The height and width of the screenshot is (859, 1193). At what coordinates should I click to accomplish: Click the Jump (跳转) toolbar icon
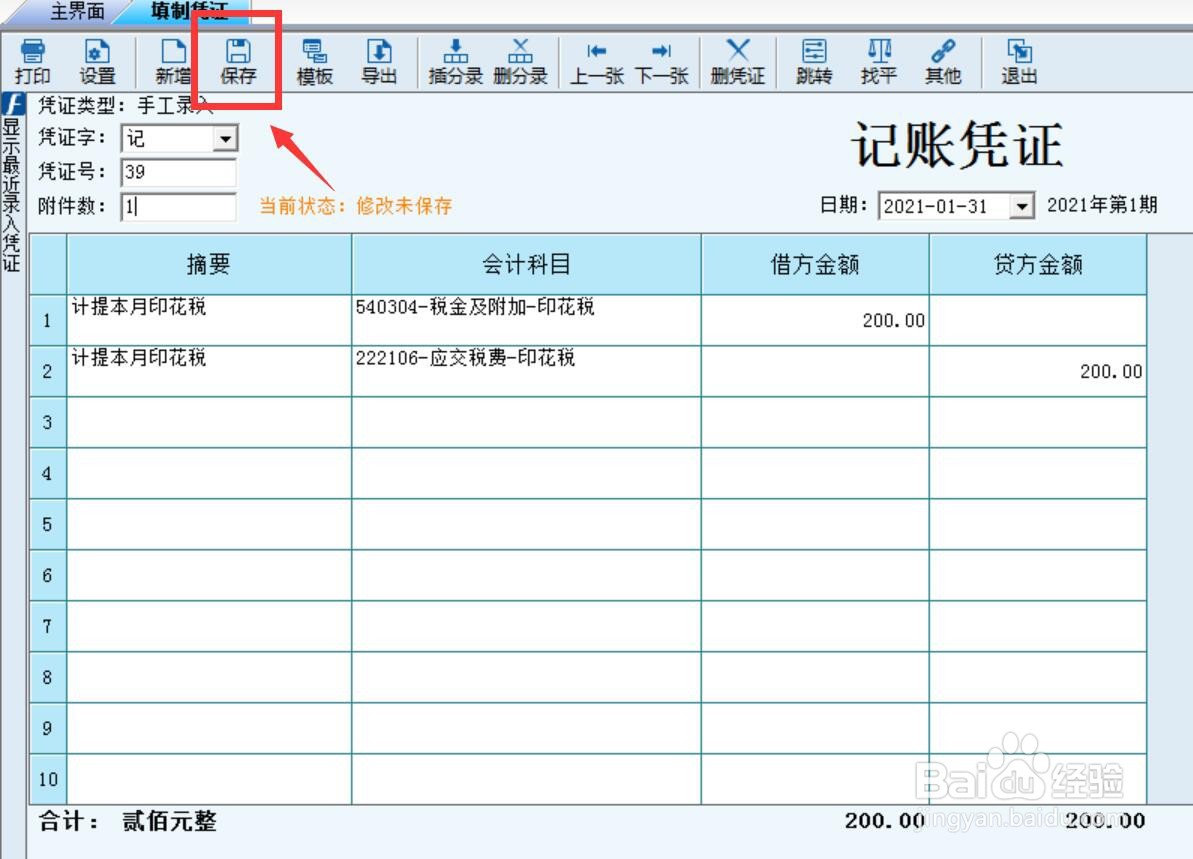[814, 62]
